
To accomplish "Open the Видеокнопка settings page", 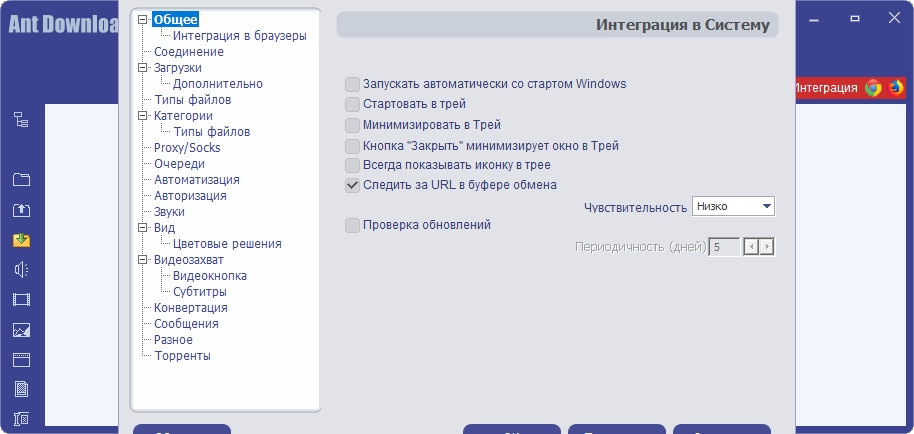I will pos(210,276).
